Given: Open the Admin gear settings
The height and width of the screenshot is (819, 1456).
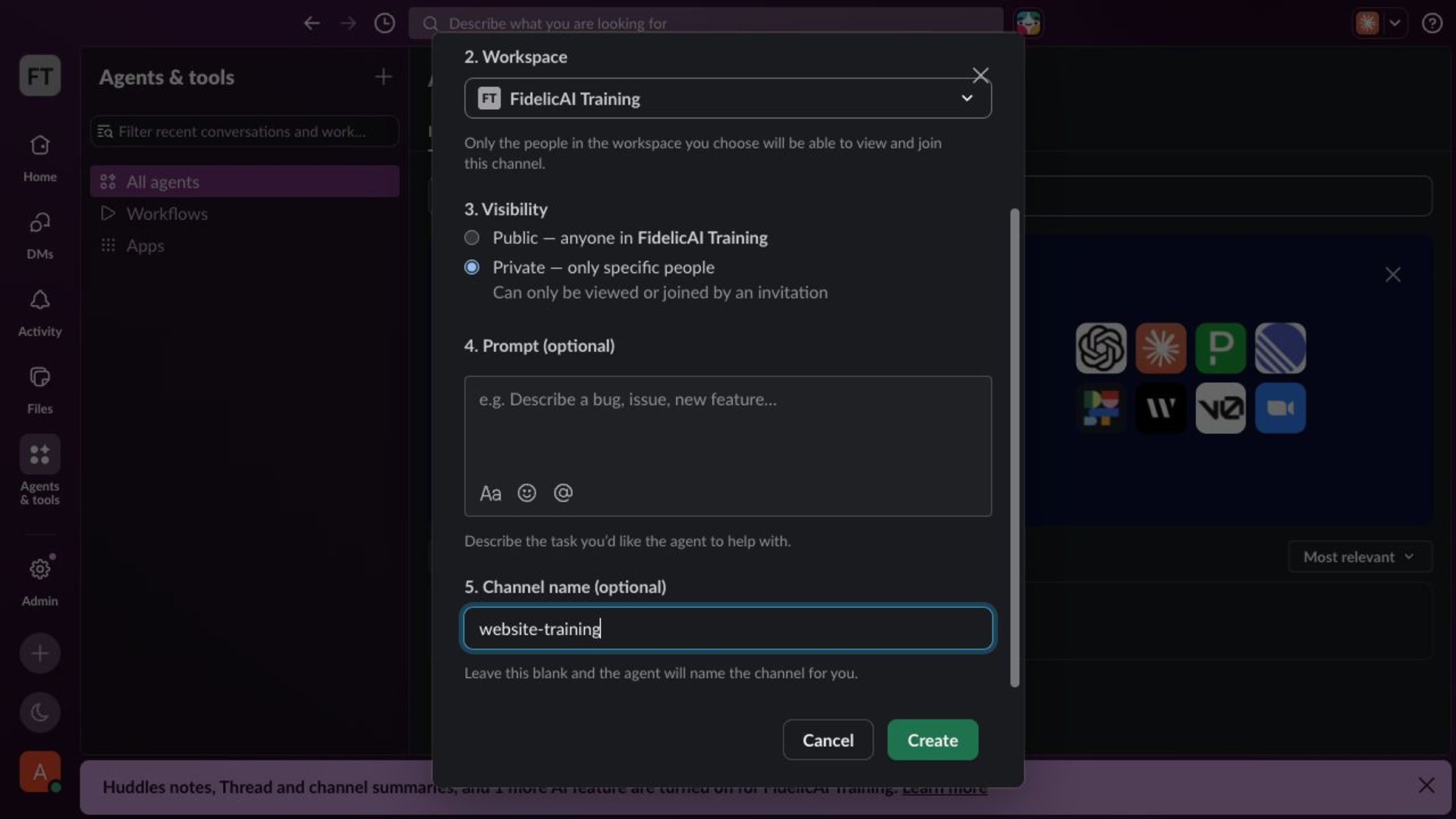Looking at the screenshot, I should point(40,581).
